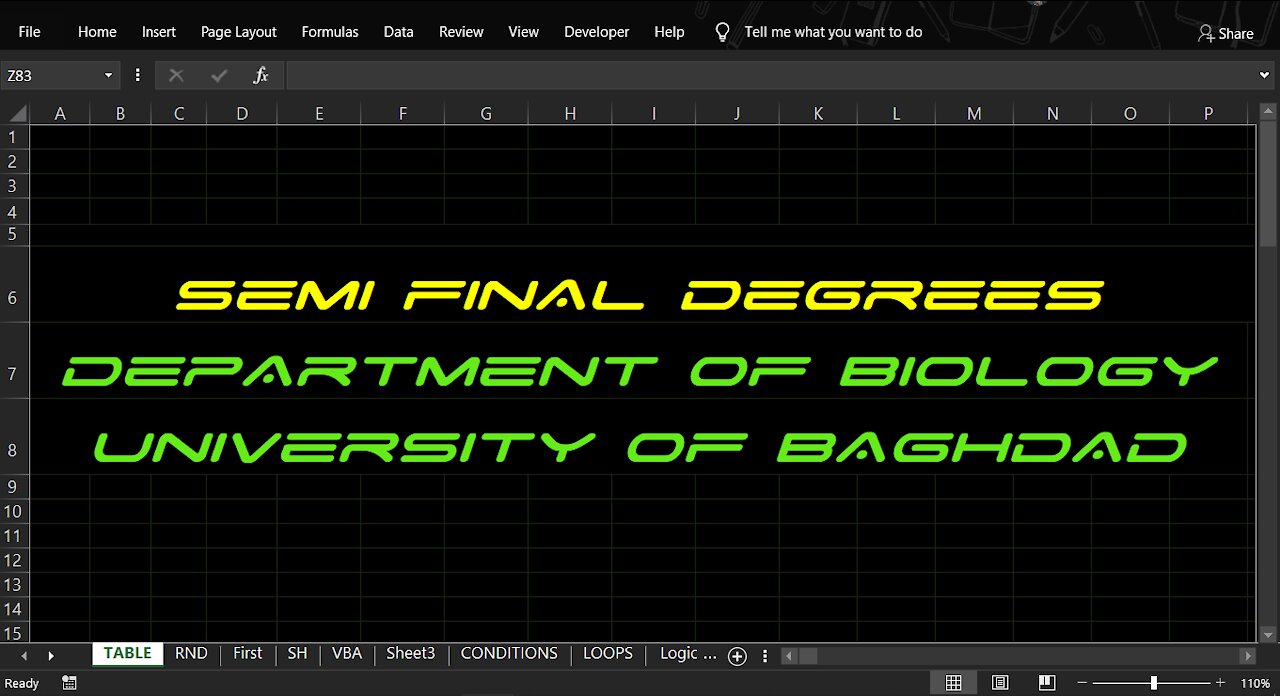Screen dimensions: 1280x696
Task: Select row 12 header
Action: (x=14, y=560)
